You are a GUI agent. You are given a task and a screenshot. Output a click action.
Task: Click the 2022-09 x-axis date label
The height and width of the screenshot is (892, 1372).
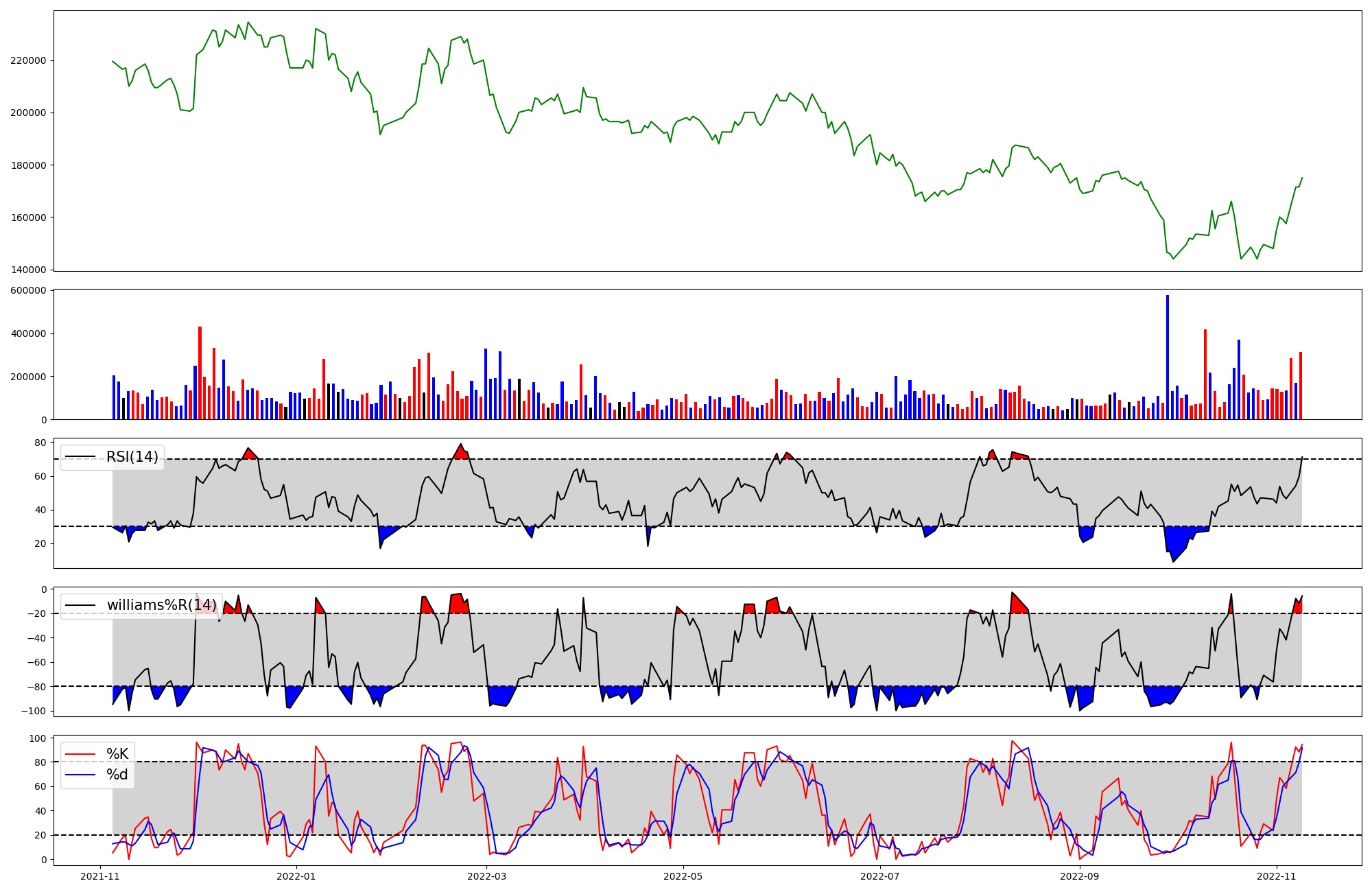click(x=1080, y=876)
